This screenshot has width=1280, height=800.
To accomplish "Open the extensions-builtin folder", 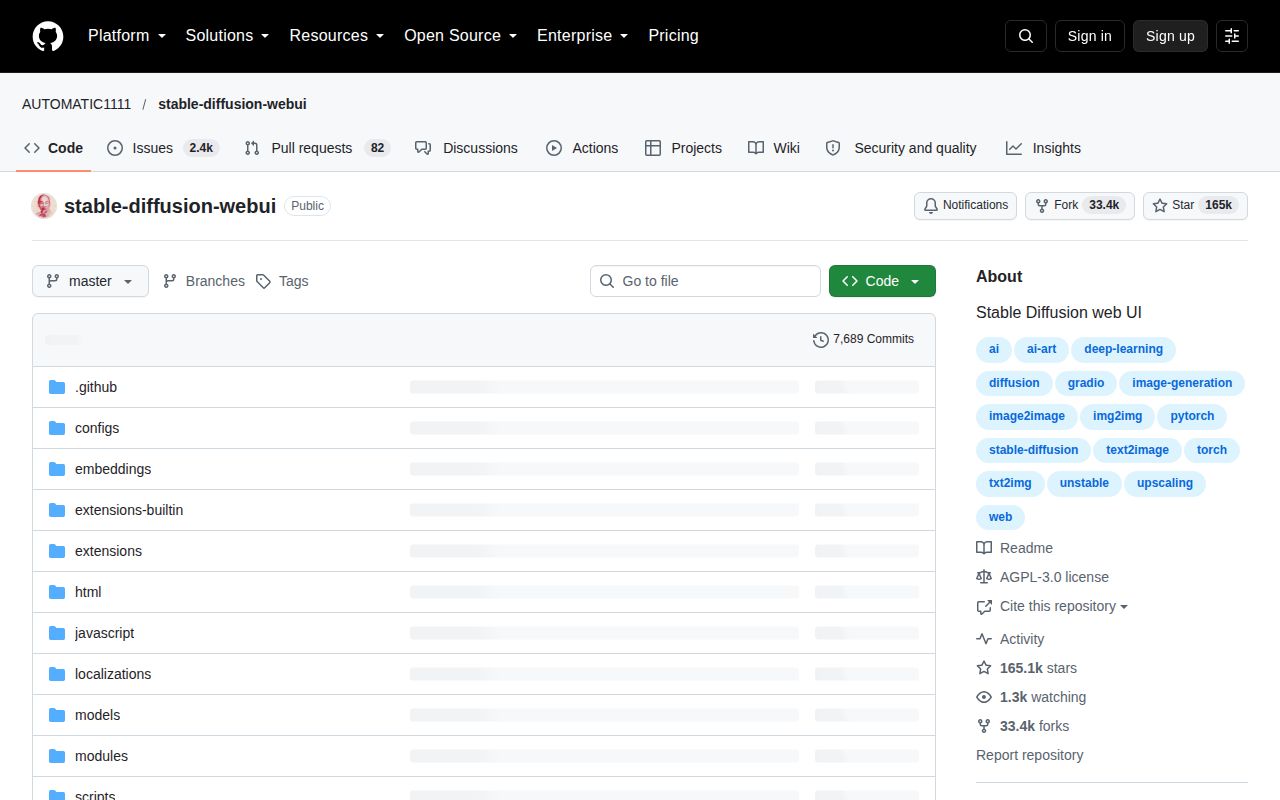I will click(129, 510).
